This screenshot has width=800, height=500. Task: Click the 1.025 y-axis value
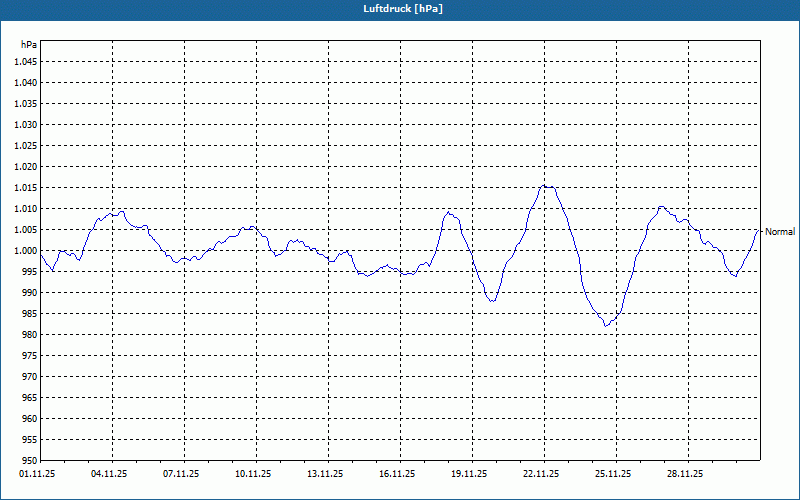pyautogui.click(x=26, y=145)
